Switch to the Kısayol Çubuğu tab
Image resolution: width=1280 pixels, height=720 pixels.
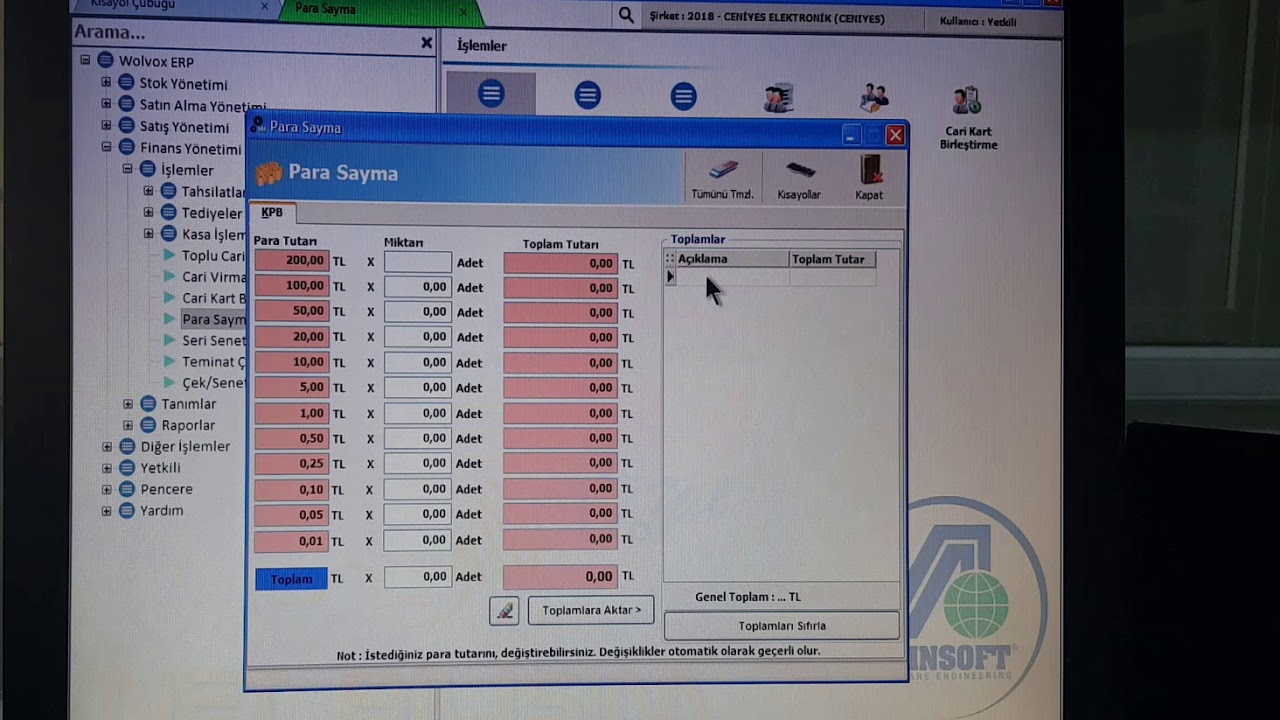(x=172, y=6)
